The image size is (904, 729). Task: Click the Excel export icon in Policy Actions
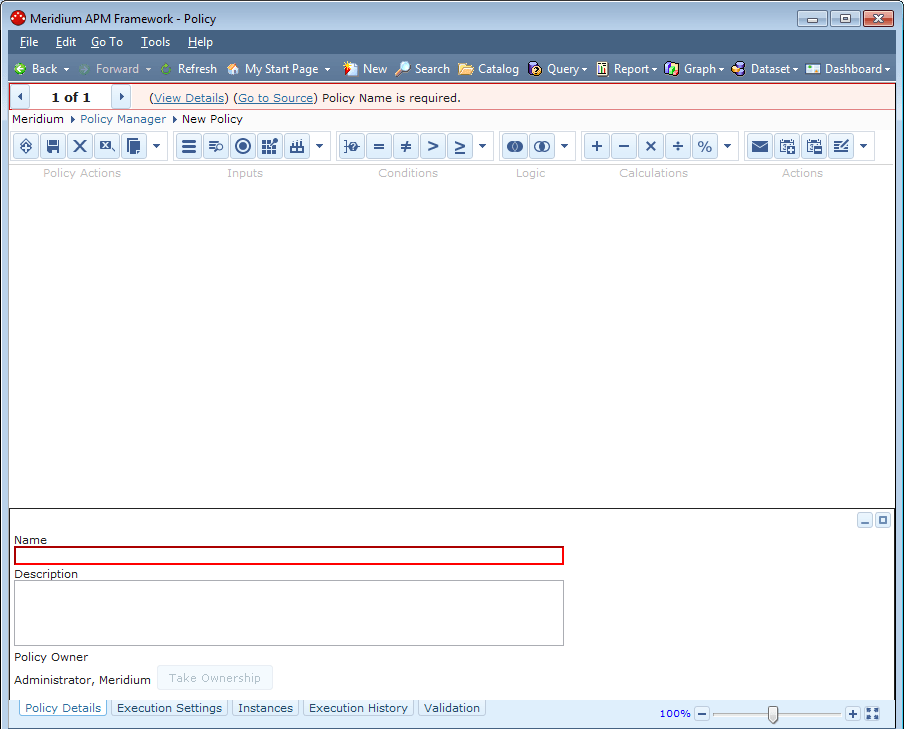107,146
